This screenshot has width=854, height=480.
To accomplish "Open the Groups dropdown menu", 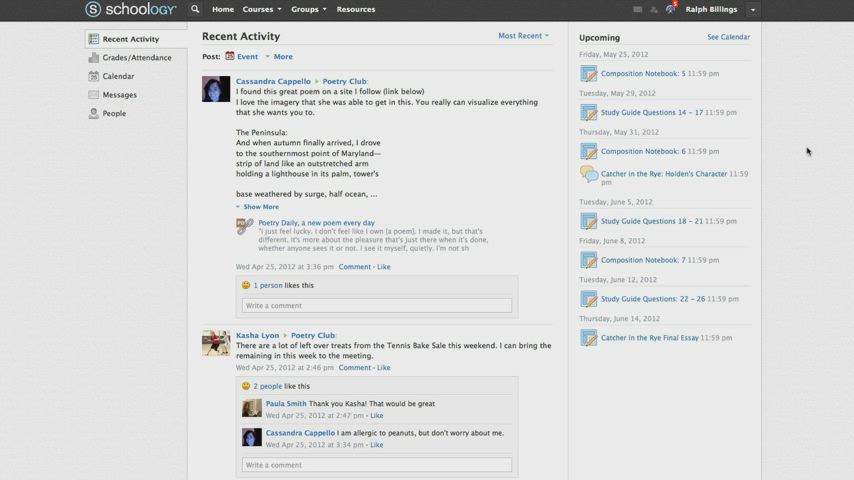I will pyautogui.click(x=308, y=9).
